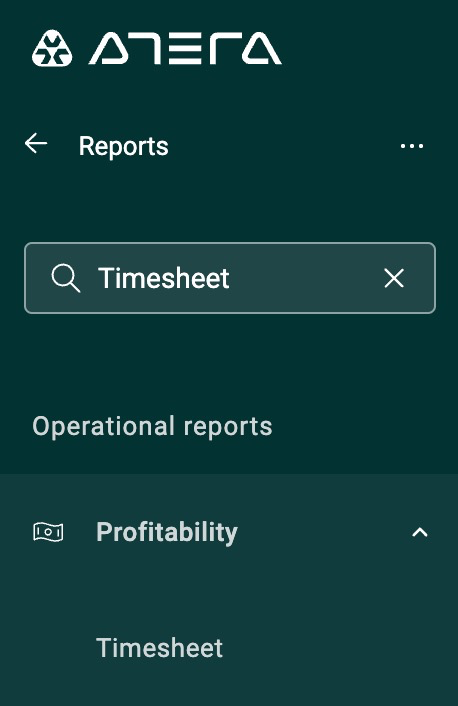458x706 pixels.
Task: Toggle the Profitability section row
Action: tap(229, 533)
